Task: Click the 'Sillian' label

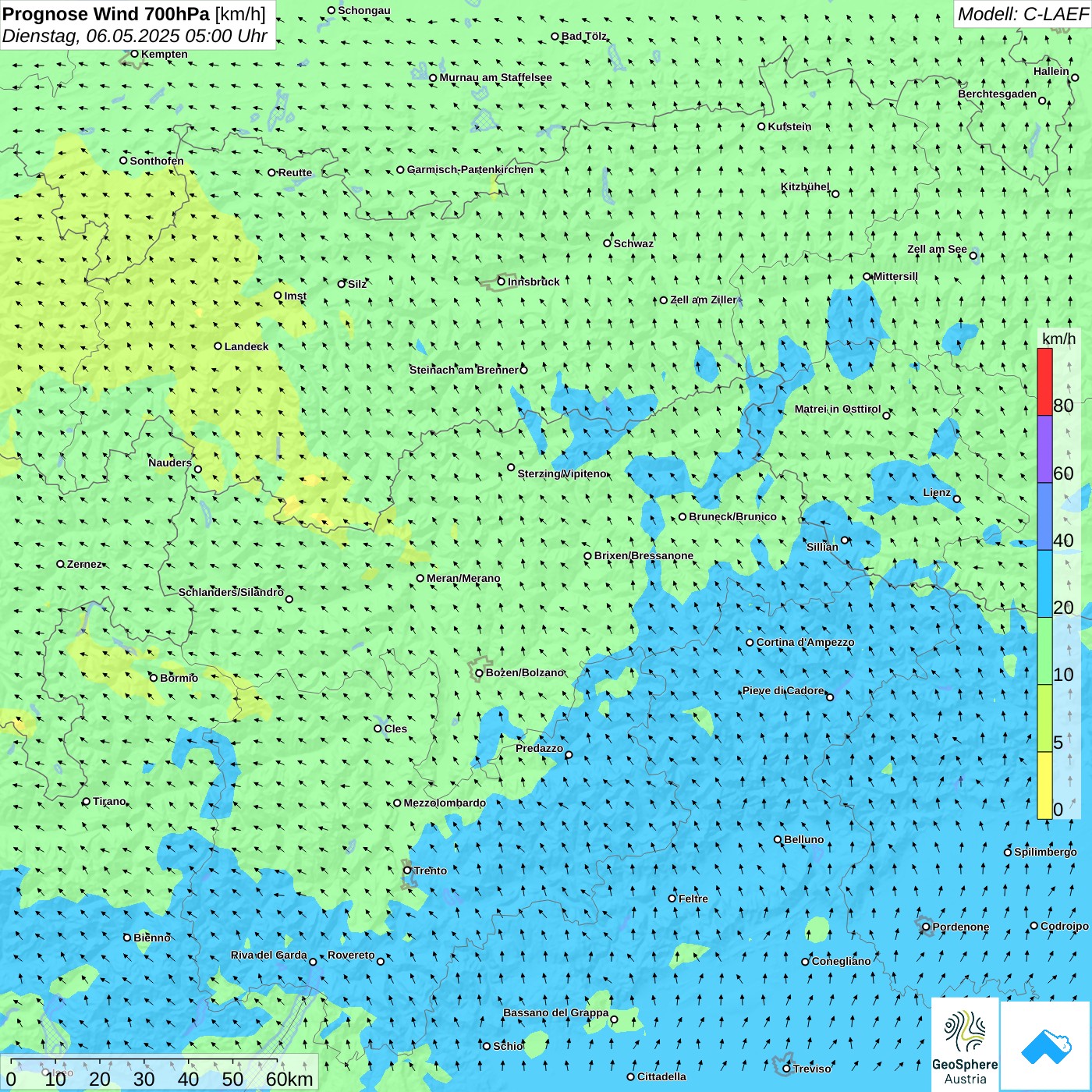Action: (822, 547)
